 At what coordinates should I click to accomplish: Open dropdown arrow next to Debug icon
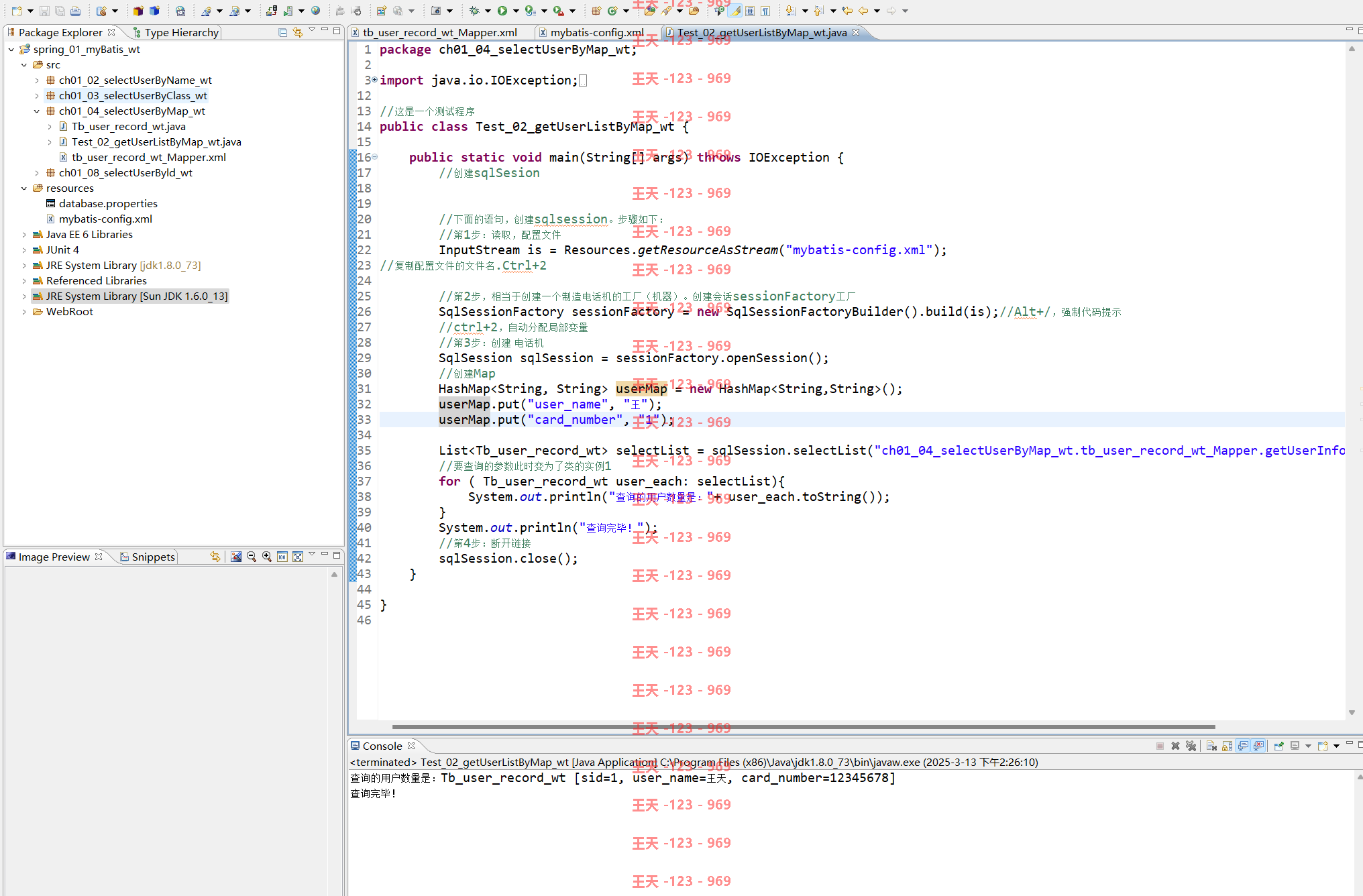pyautogui.click(x=488, y=11)
